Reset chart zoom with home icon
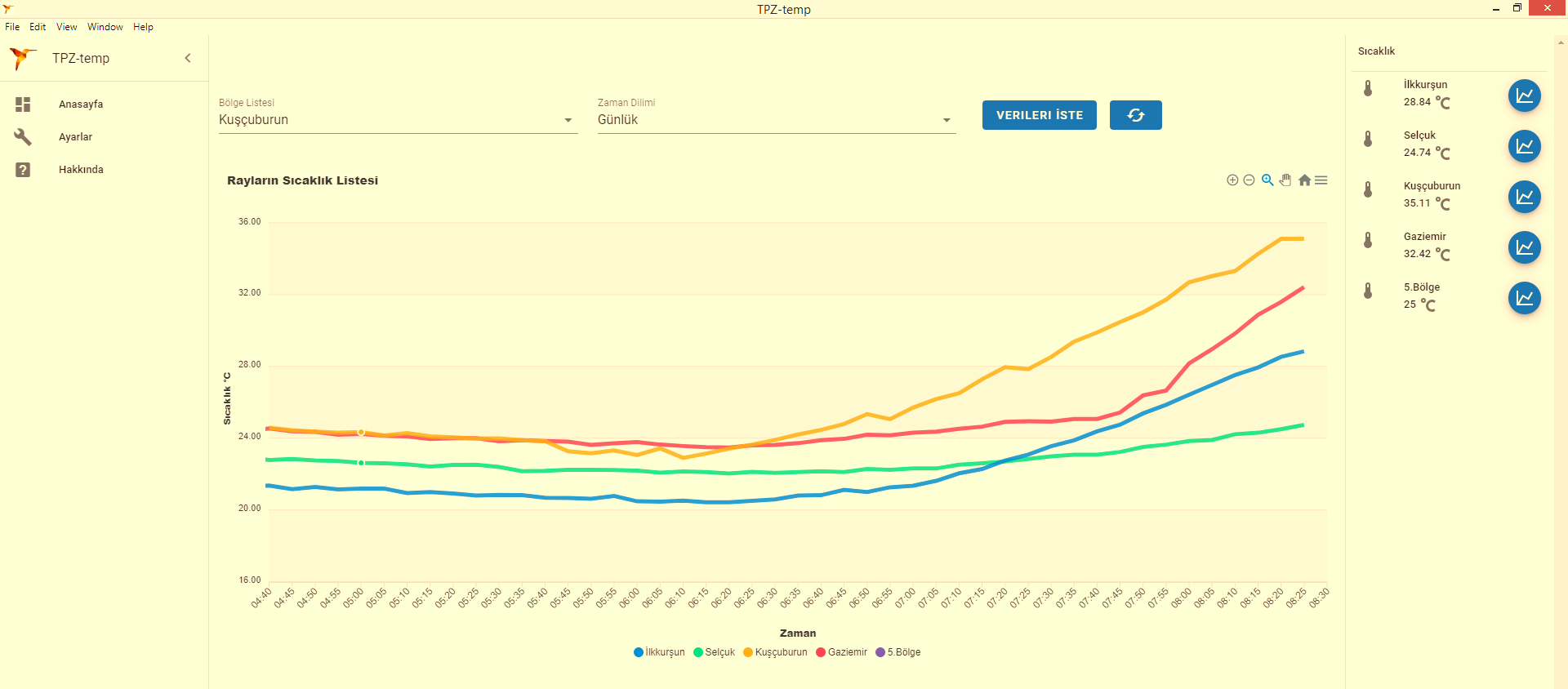The image size is (1568, 689). coord(1304,180)
